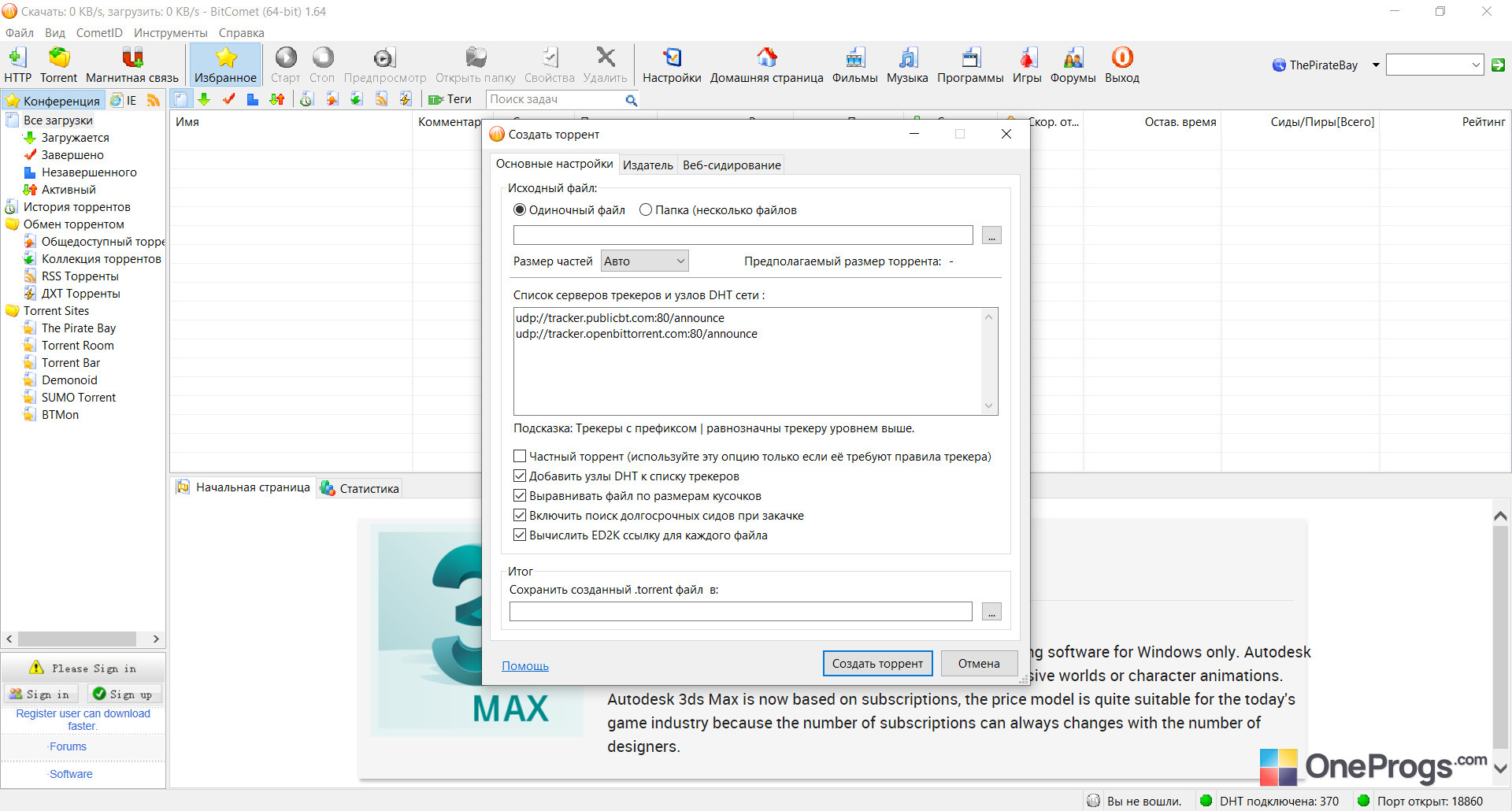Select Активный in the sidebar tree
1512x811 pixels.
[x=68, y=190]
